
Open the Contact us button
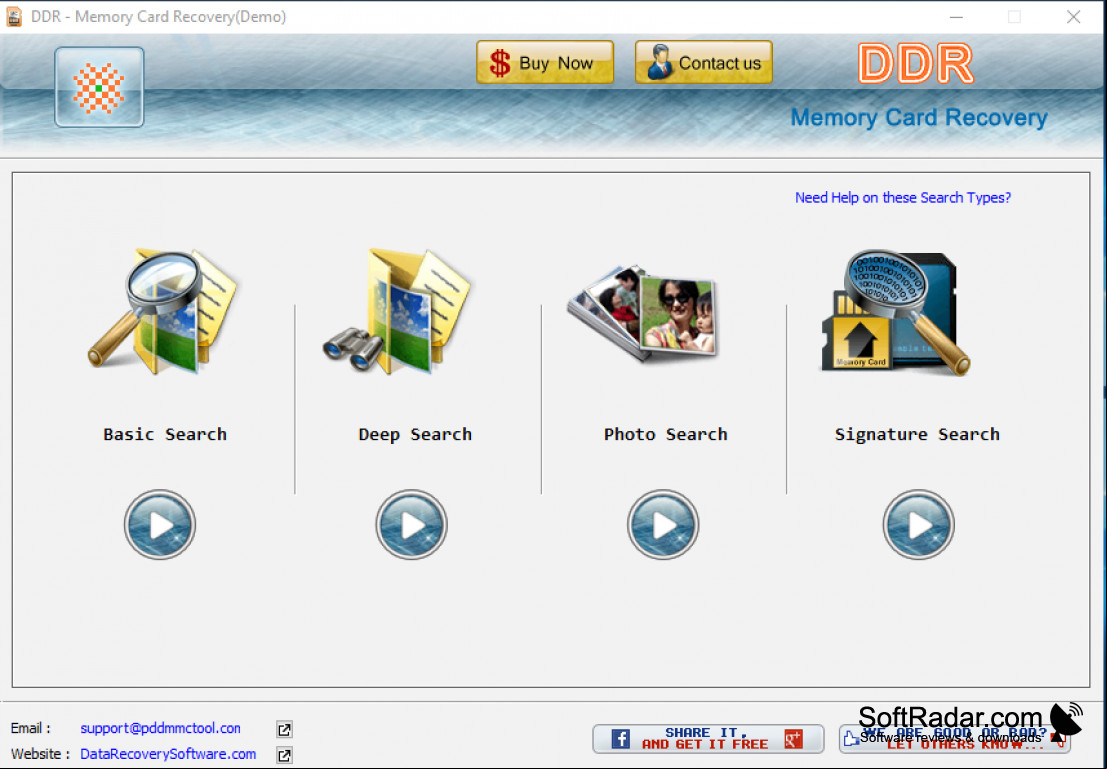[x=704, y=62]
